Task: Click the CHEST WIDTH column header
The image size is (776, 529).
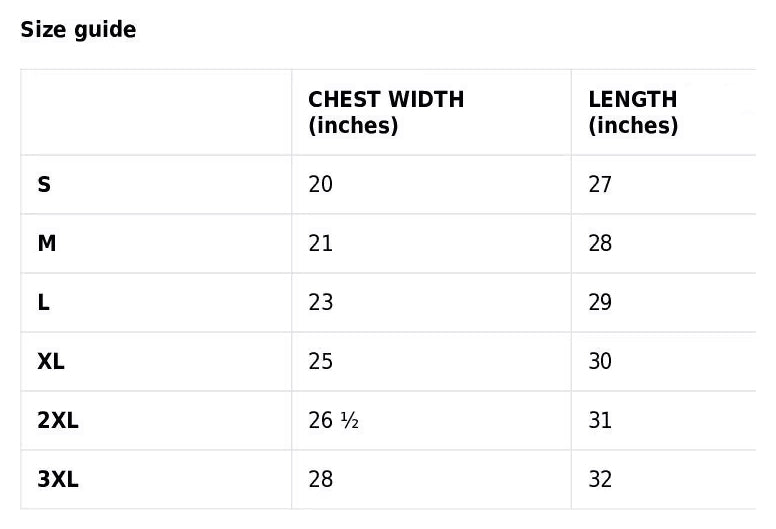Action: [386, 112]
